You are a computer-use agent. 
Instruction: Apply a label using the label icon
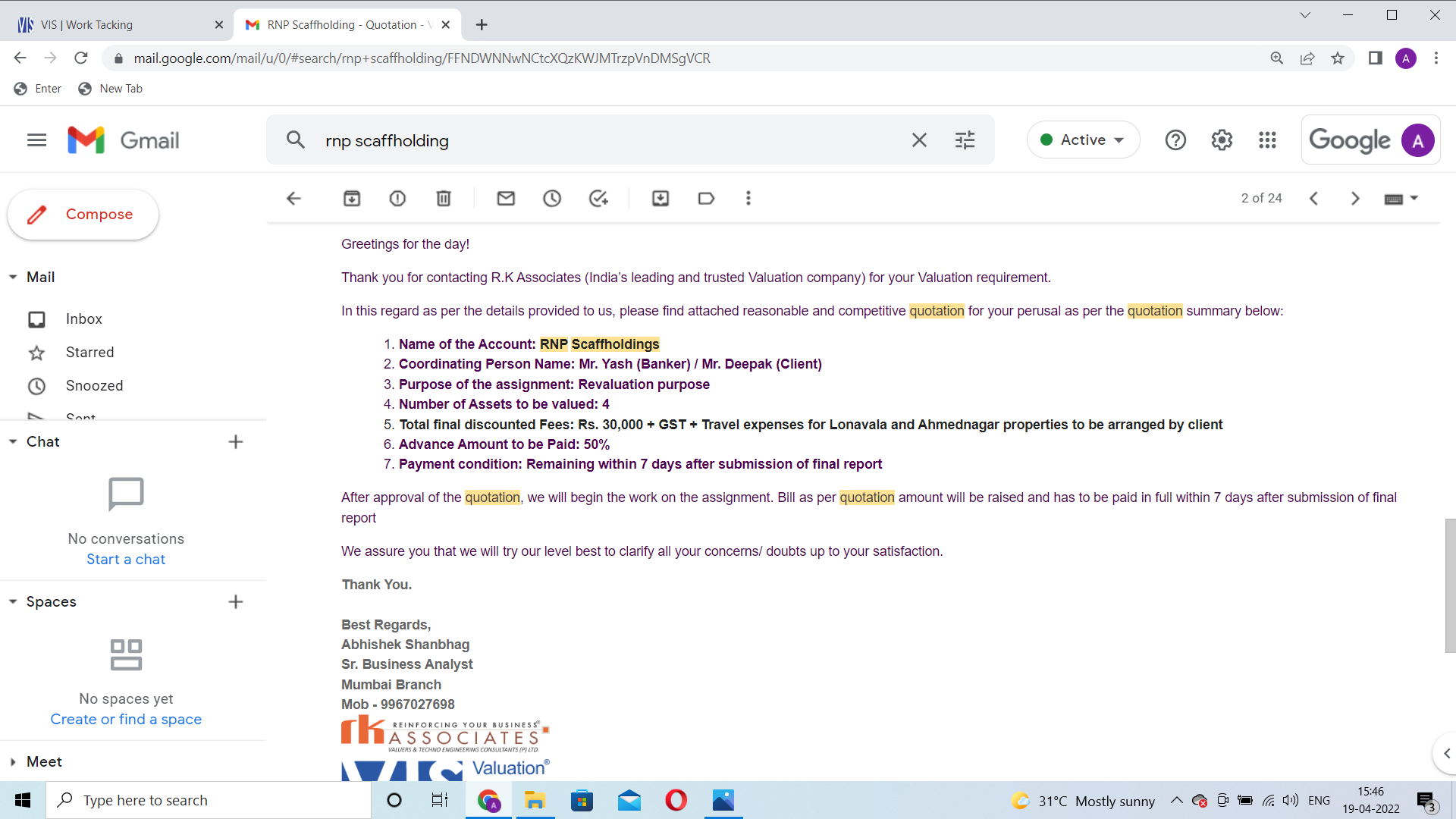click(706, 199)
